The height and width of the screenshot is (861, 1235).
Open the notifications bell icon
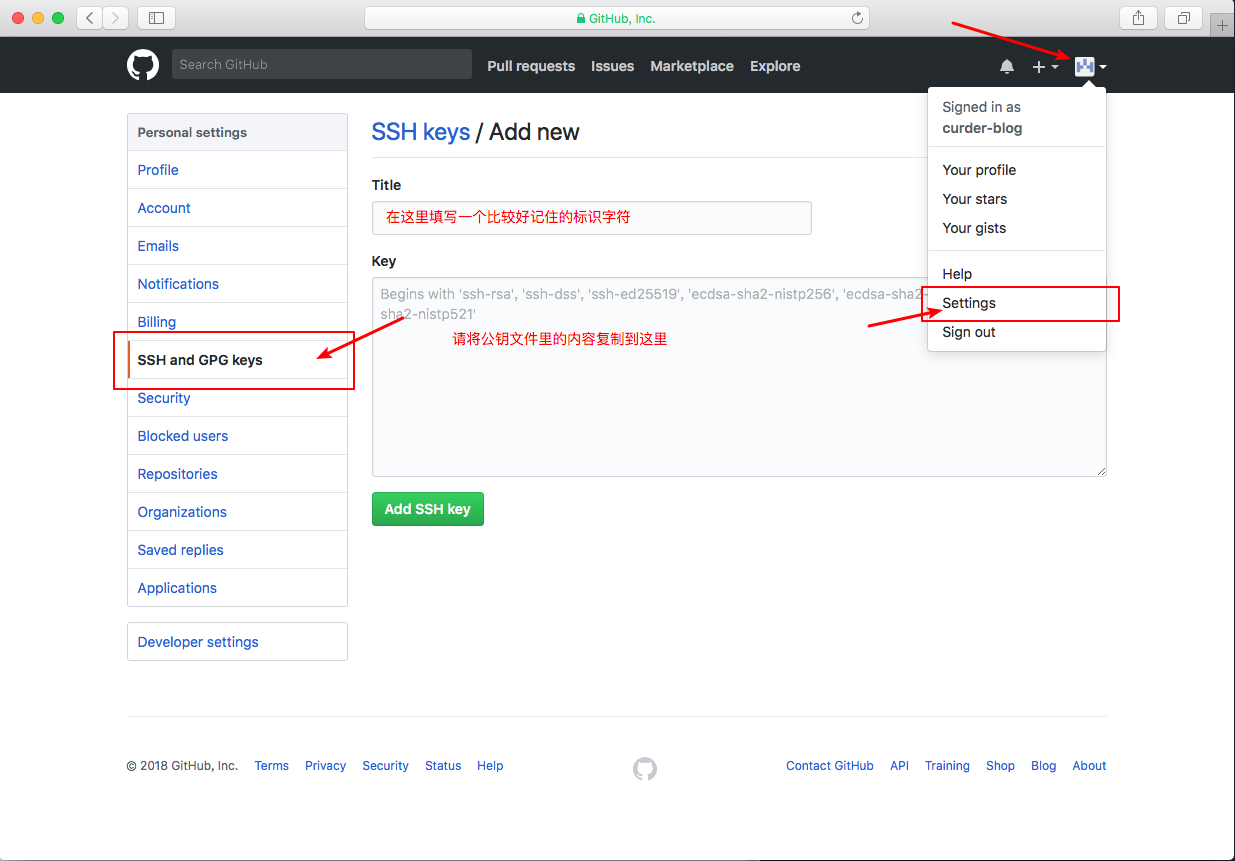tap(1007, 66)
